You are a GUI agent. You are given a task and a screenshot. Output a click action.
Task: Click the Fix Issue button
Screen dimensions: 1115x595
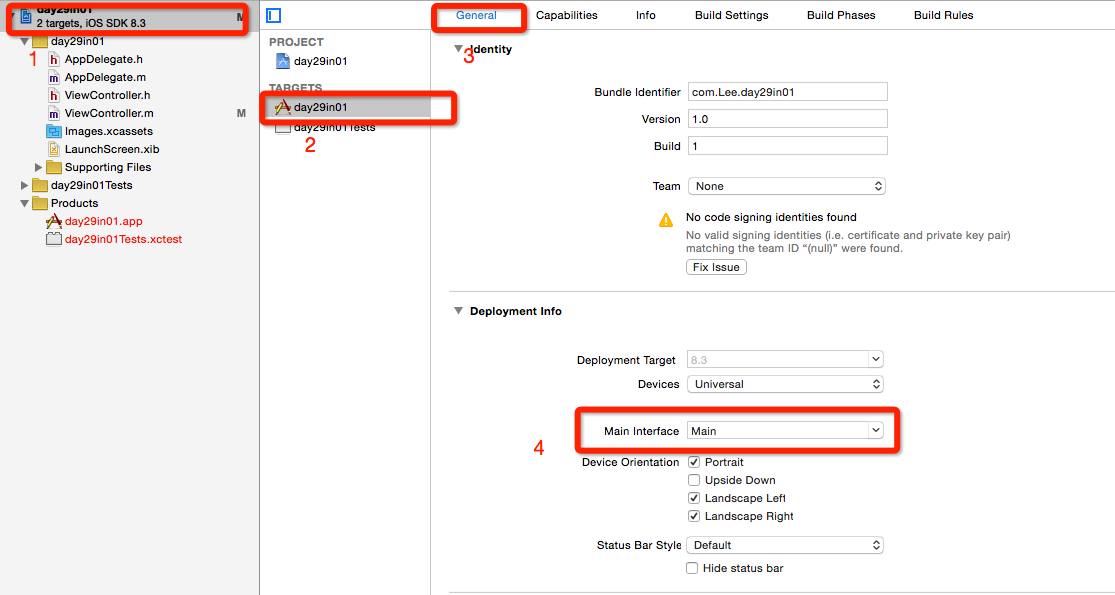(716, 267)
